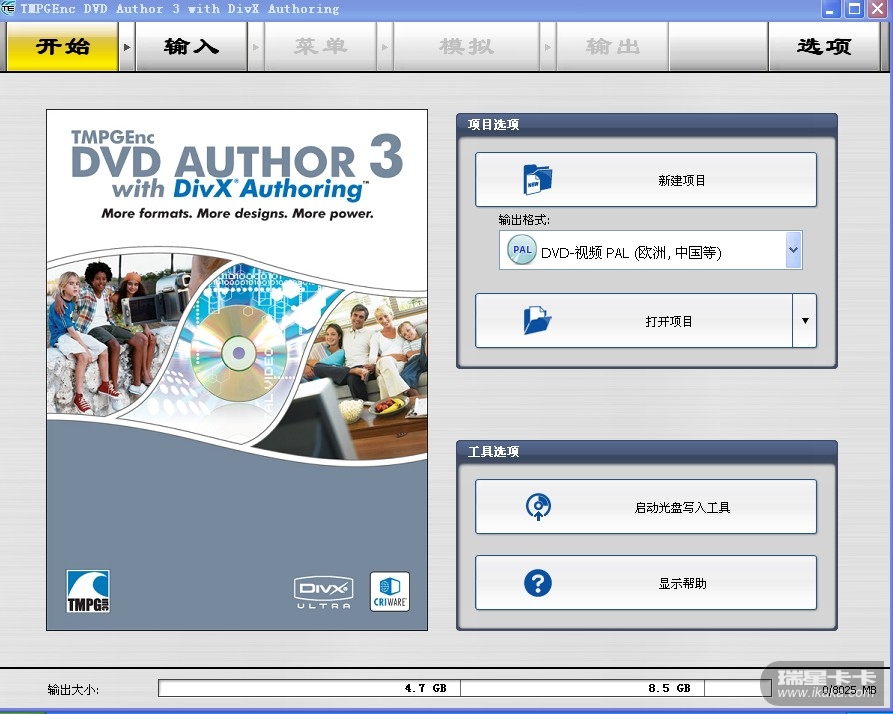Click the 输出大小 label
The width and height of the screenshot is (893, 714).
click(73, 690)
